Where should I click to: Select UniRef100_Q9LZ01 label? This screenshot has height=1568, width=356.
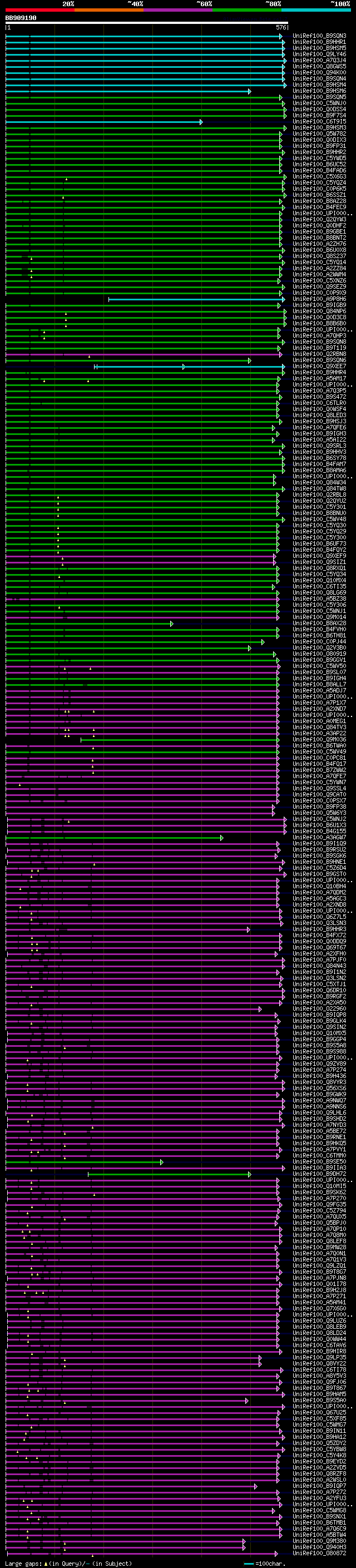click(x=319, y=1265)
